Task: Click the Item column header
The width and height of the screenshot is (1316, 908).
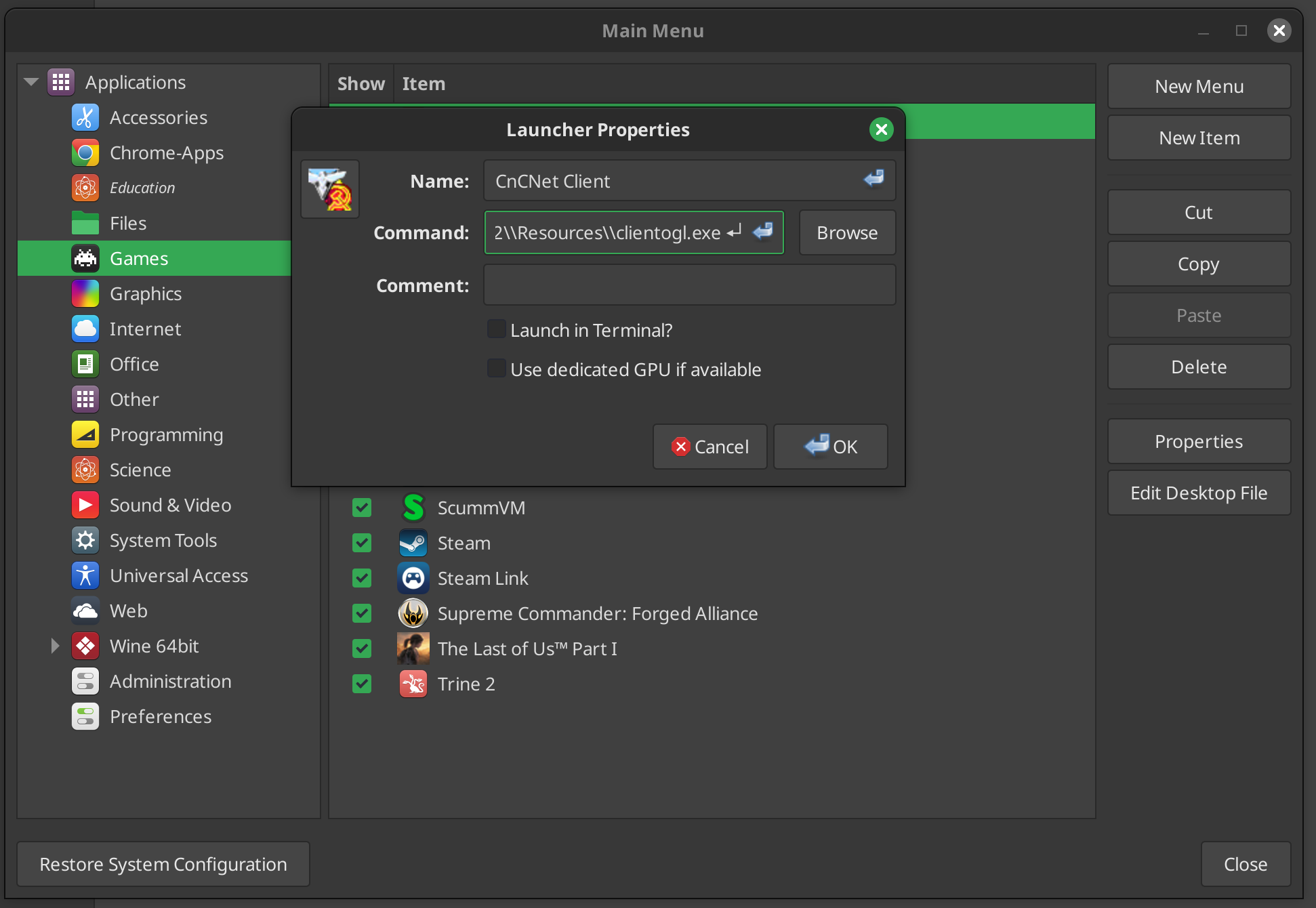Action: 424,84
